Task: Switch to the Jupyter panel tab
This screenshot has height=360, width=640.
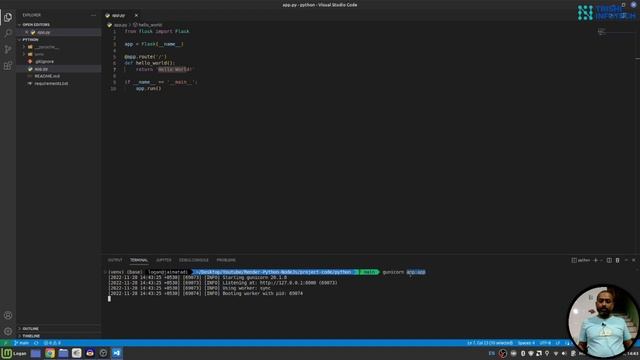Action: pos(164,260)
